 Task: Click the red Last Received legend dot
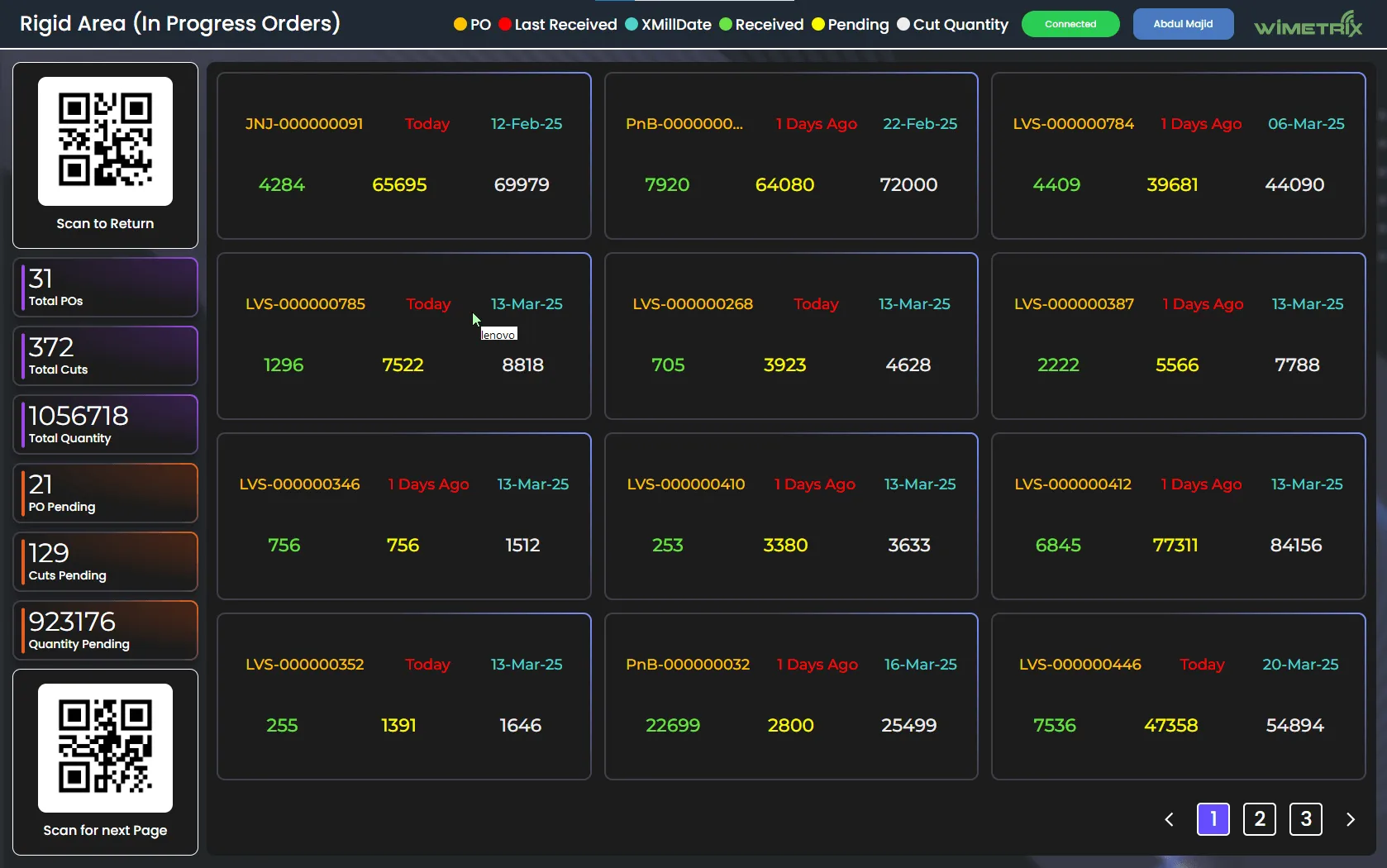coord(505,25)
